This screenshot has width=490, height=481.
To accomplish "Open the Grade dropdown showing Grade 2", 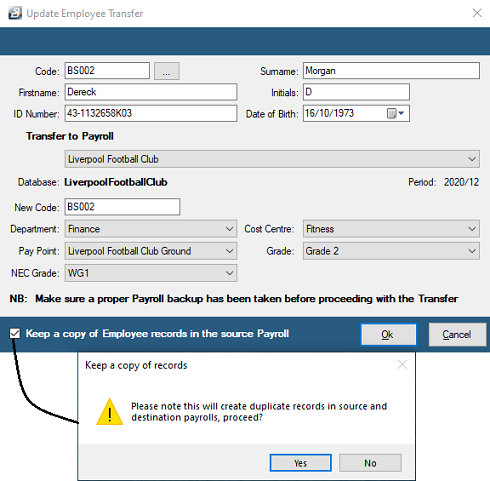I will tap(391, 251).
